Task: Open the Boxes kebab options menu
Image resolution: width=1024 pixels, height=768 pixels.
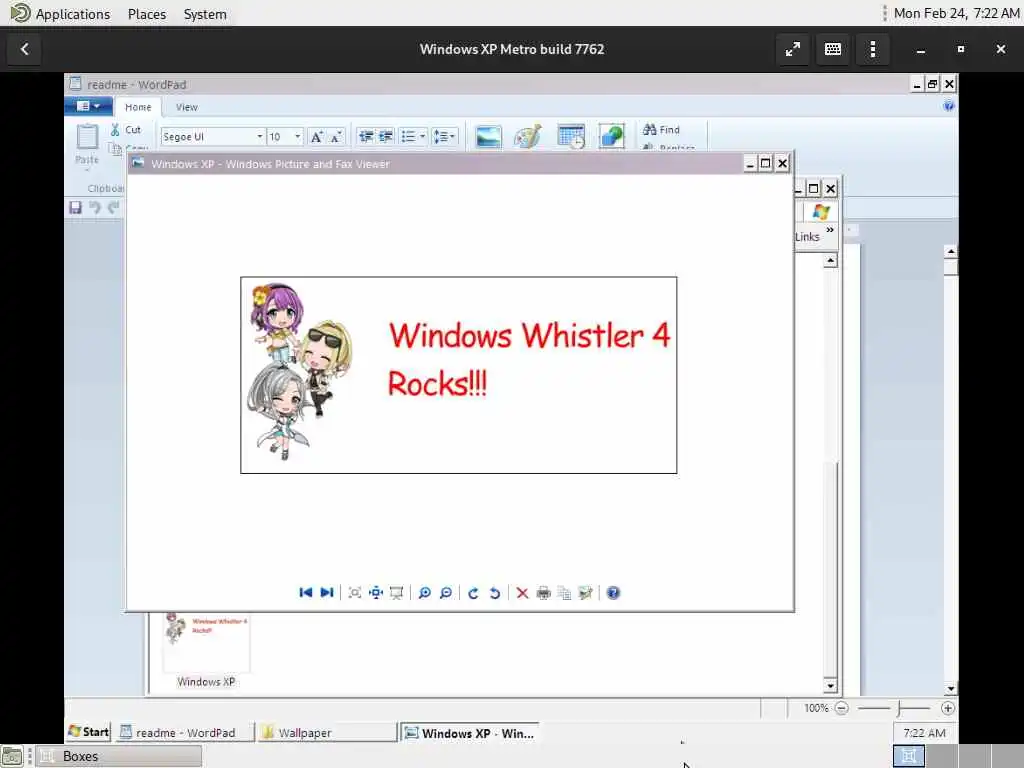Action: (872, 49)
